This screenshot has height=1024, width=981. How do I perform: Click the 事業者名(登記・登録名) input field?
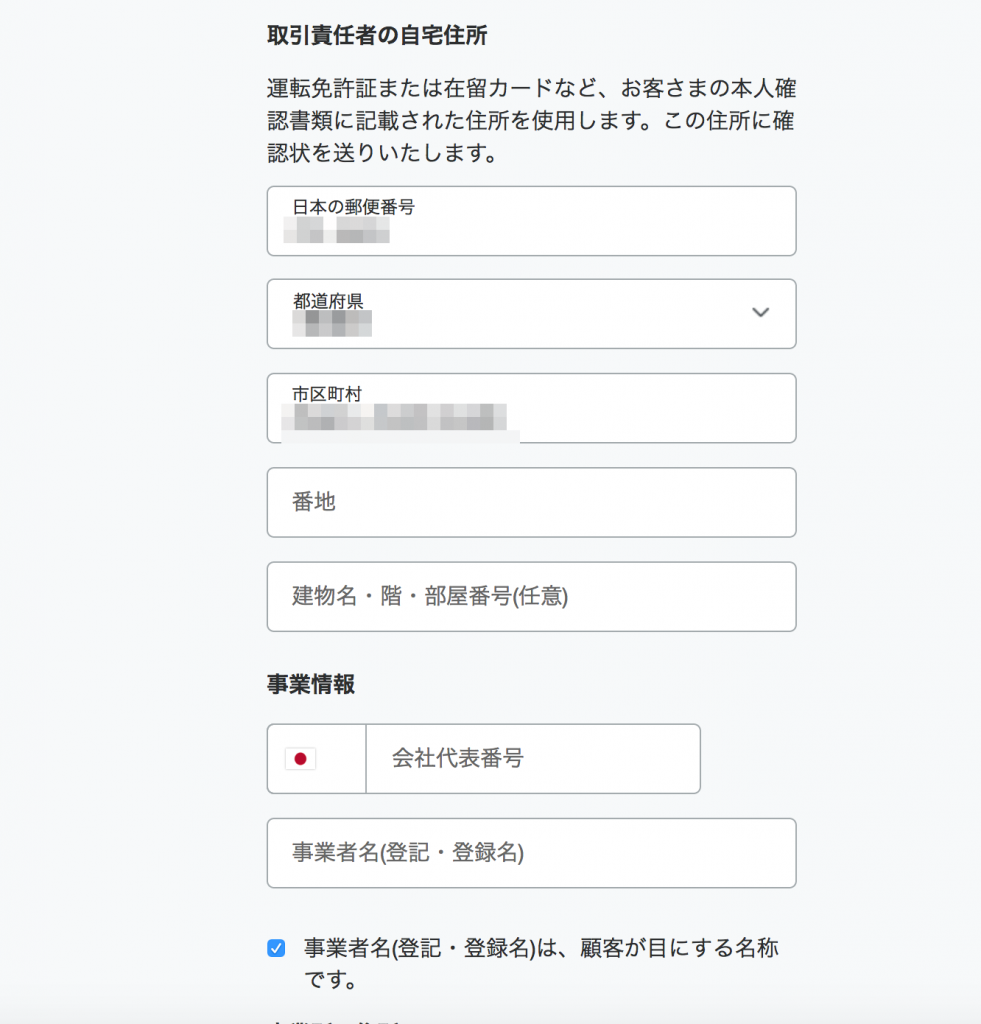531,853
